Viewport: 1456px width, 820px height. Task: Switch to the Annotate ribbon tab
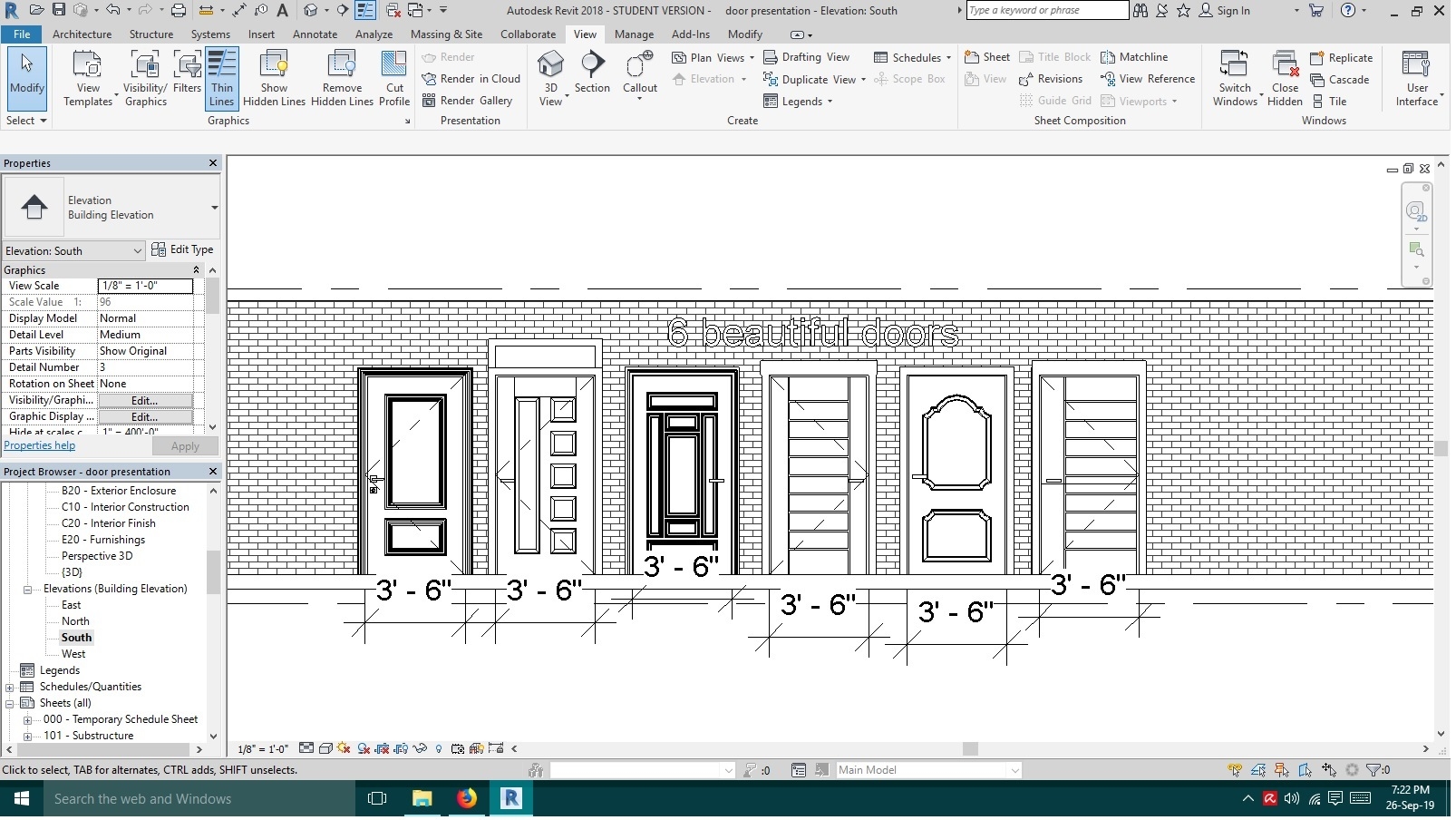click(x=315, y=34)
